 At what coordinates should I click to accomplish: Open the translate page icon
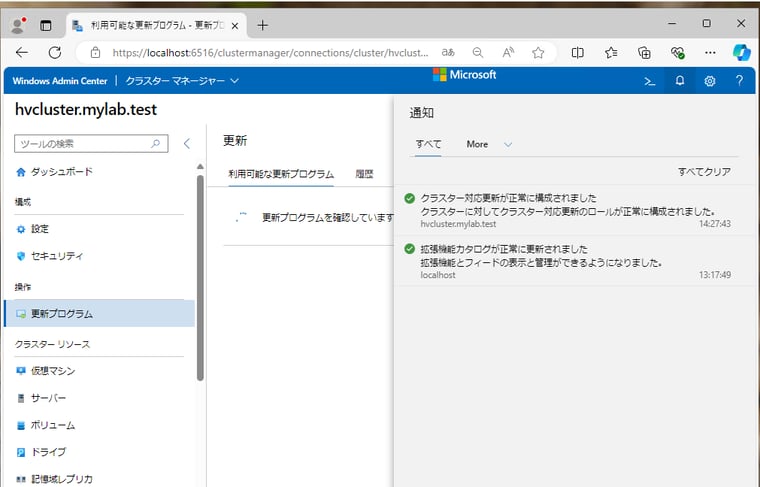click(448, 52)
